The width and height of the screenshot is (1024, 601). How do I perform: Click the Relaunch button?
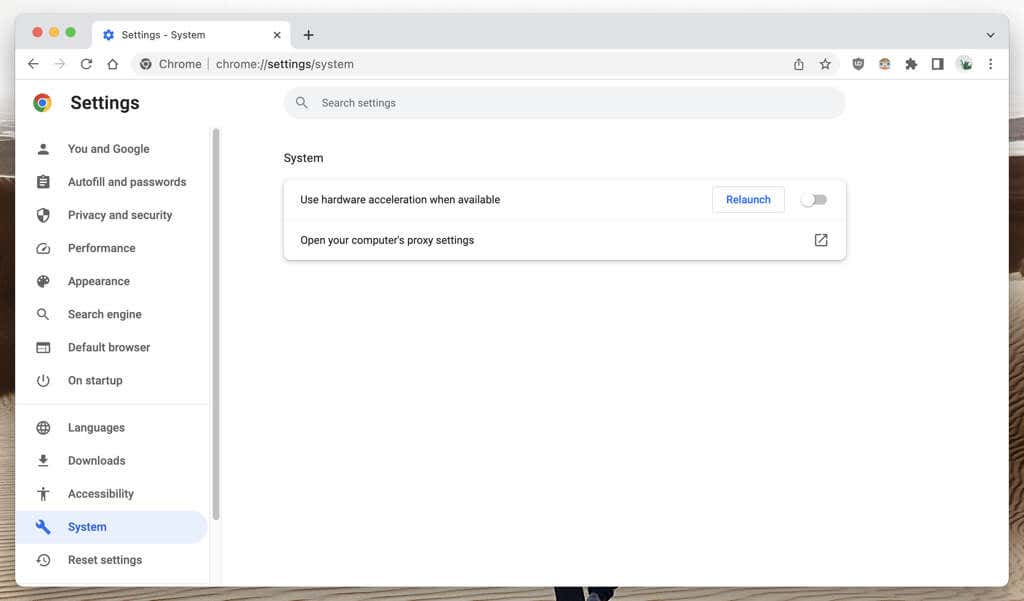point(748,199)
